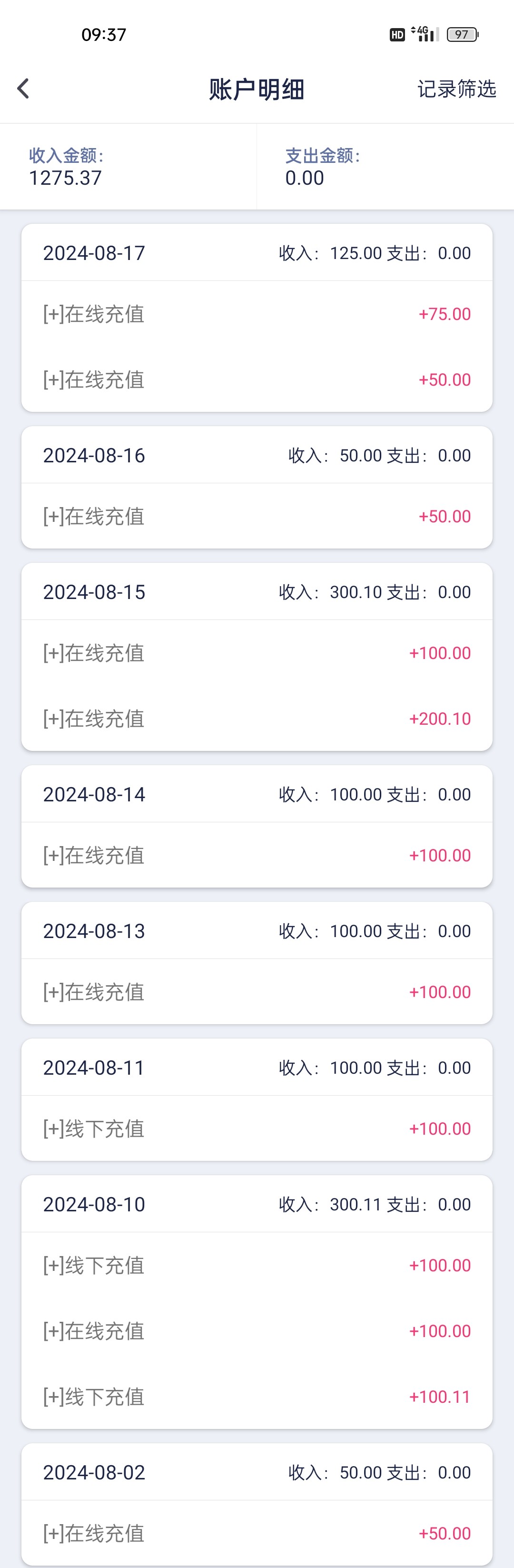
Task: Select the +50.00 record under 2024-08-16
Action: (257, 517)
